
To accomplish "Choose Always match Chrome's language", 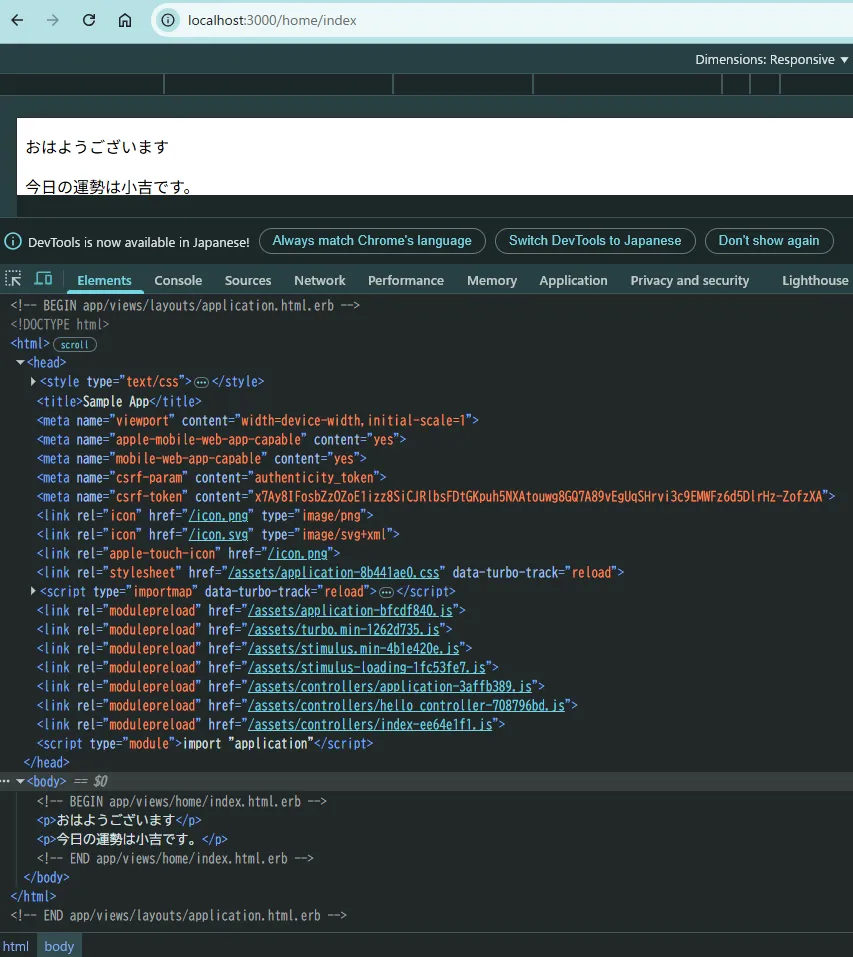I will click(x=372, y=240).
